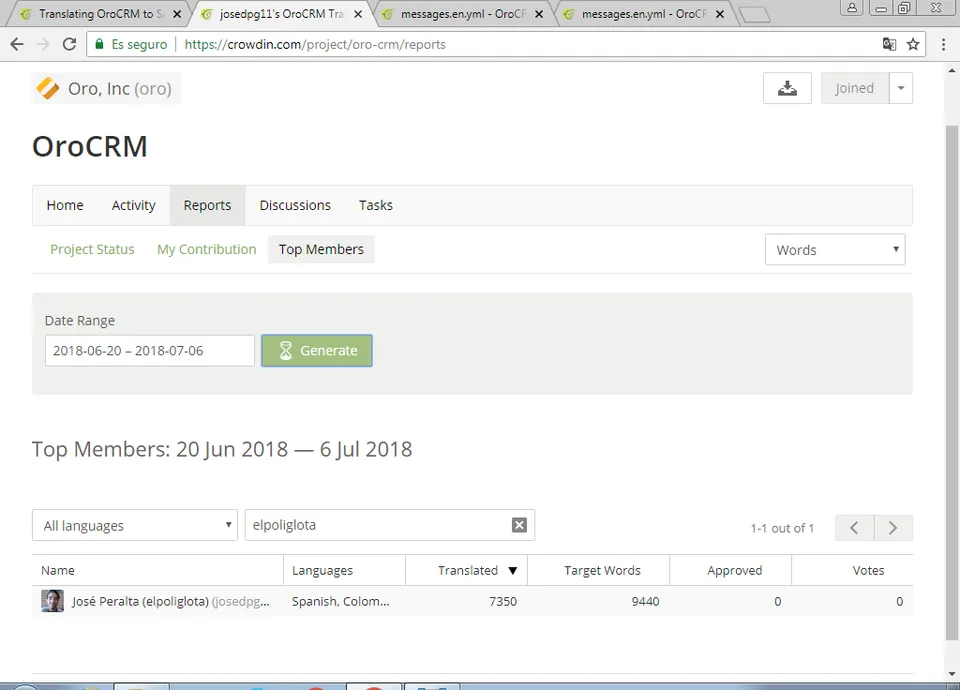
Task: Click the Chrome user profile icon
Action: point(852,8)
